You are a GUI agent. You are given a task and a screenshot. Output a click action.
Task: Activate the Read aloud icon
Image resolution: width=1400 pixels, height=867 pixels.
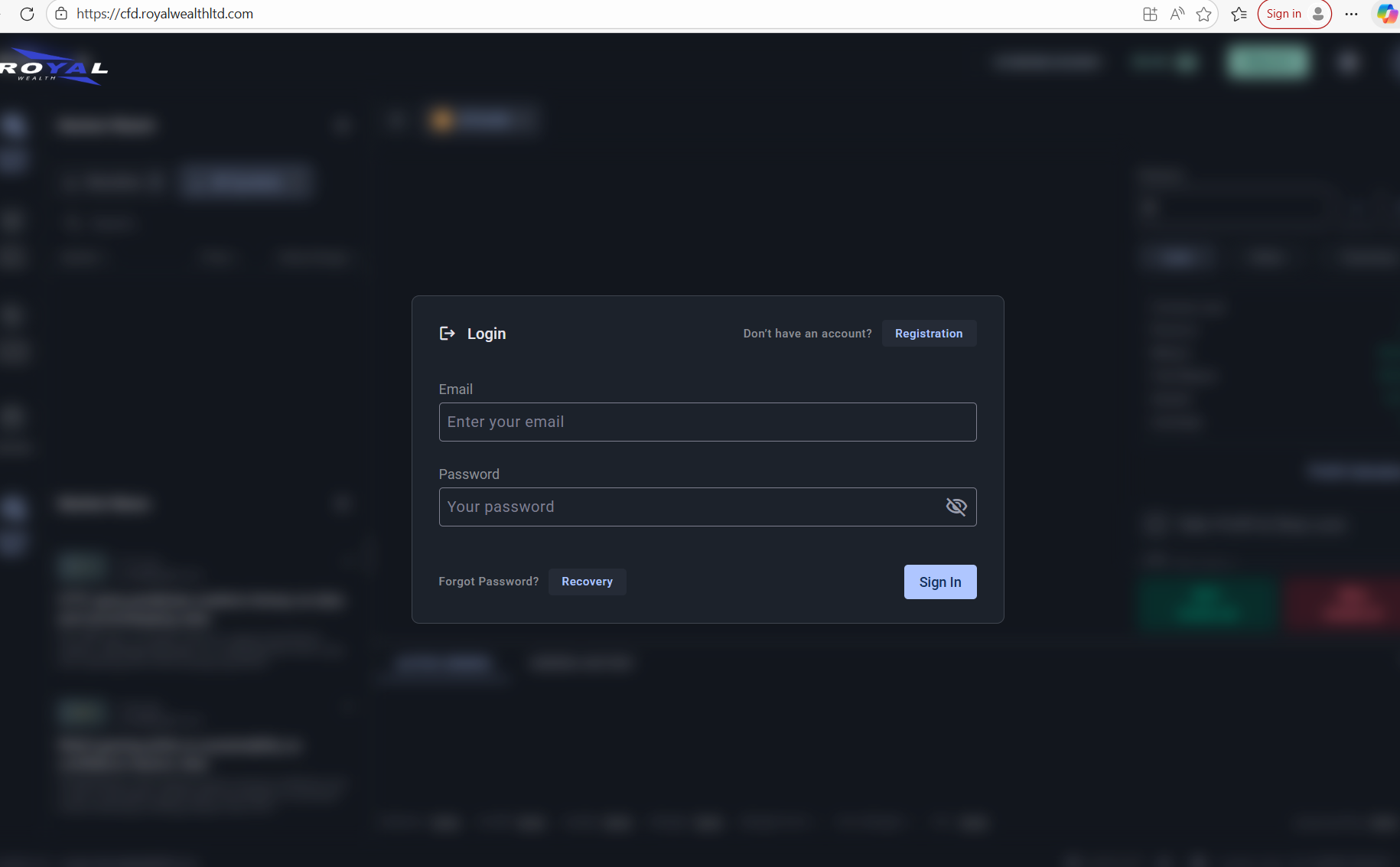1177,14
